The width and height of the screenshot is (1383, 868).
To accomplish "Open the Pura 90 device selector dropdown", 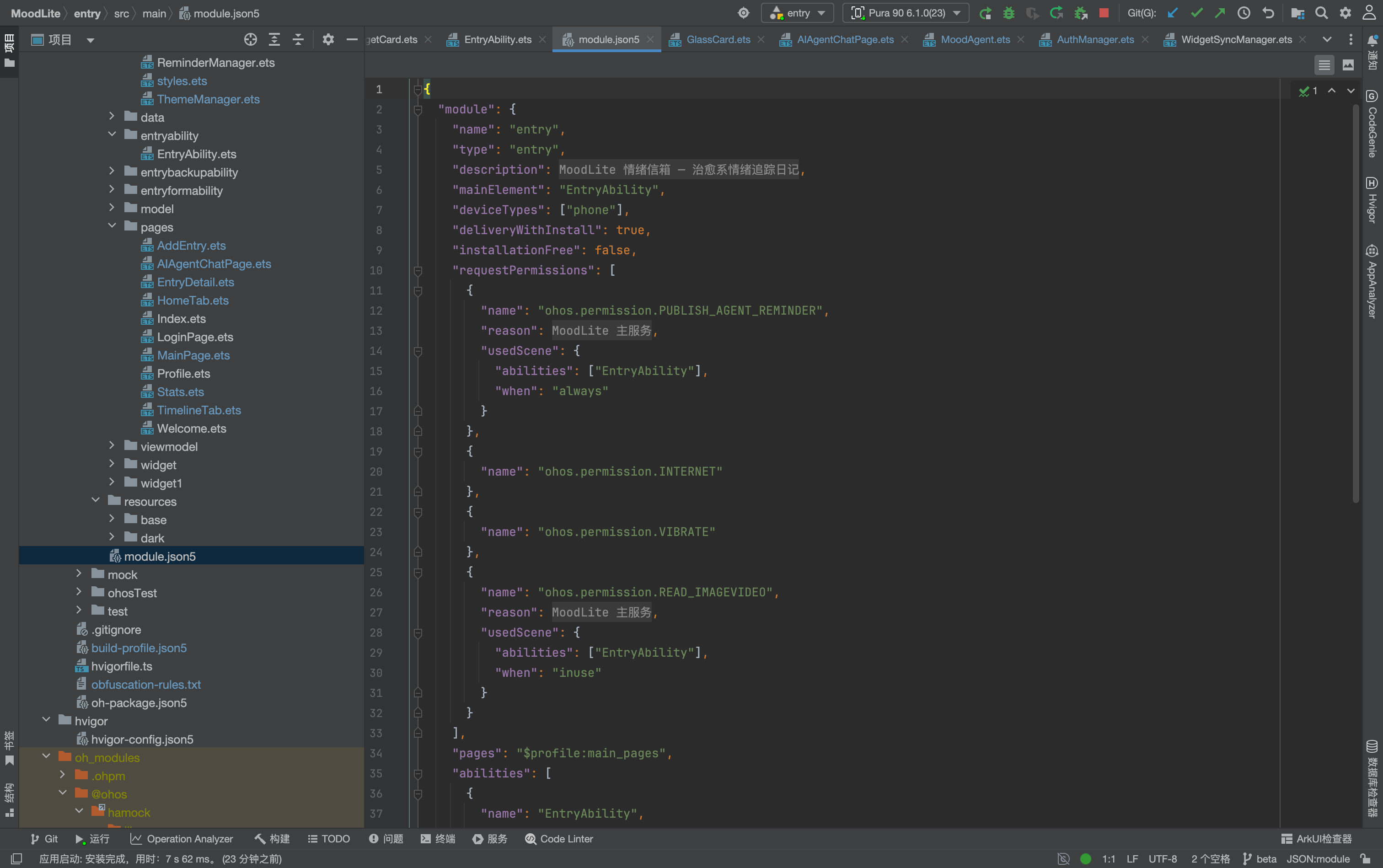I will (x=906, y=13).
